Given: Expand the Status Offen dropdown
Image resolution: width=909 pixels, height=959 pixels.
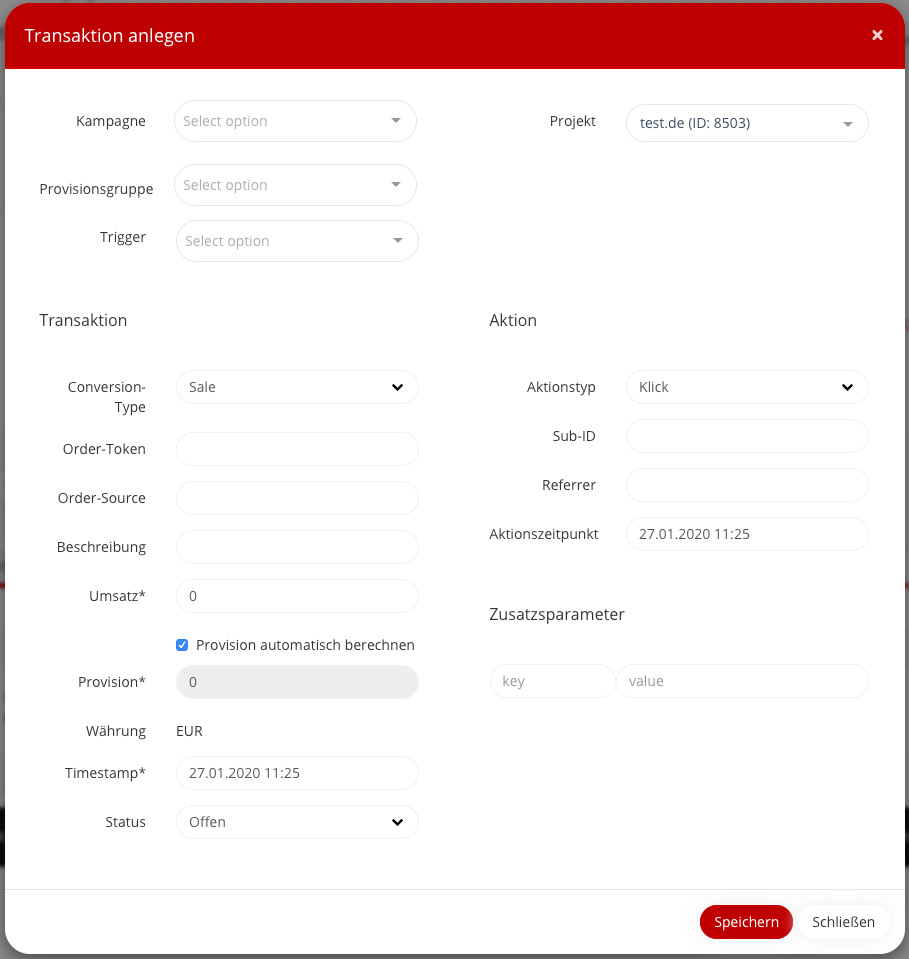Looking at the screenshot, I should point(297,822).
